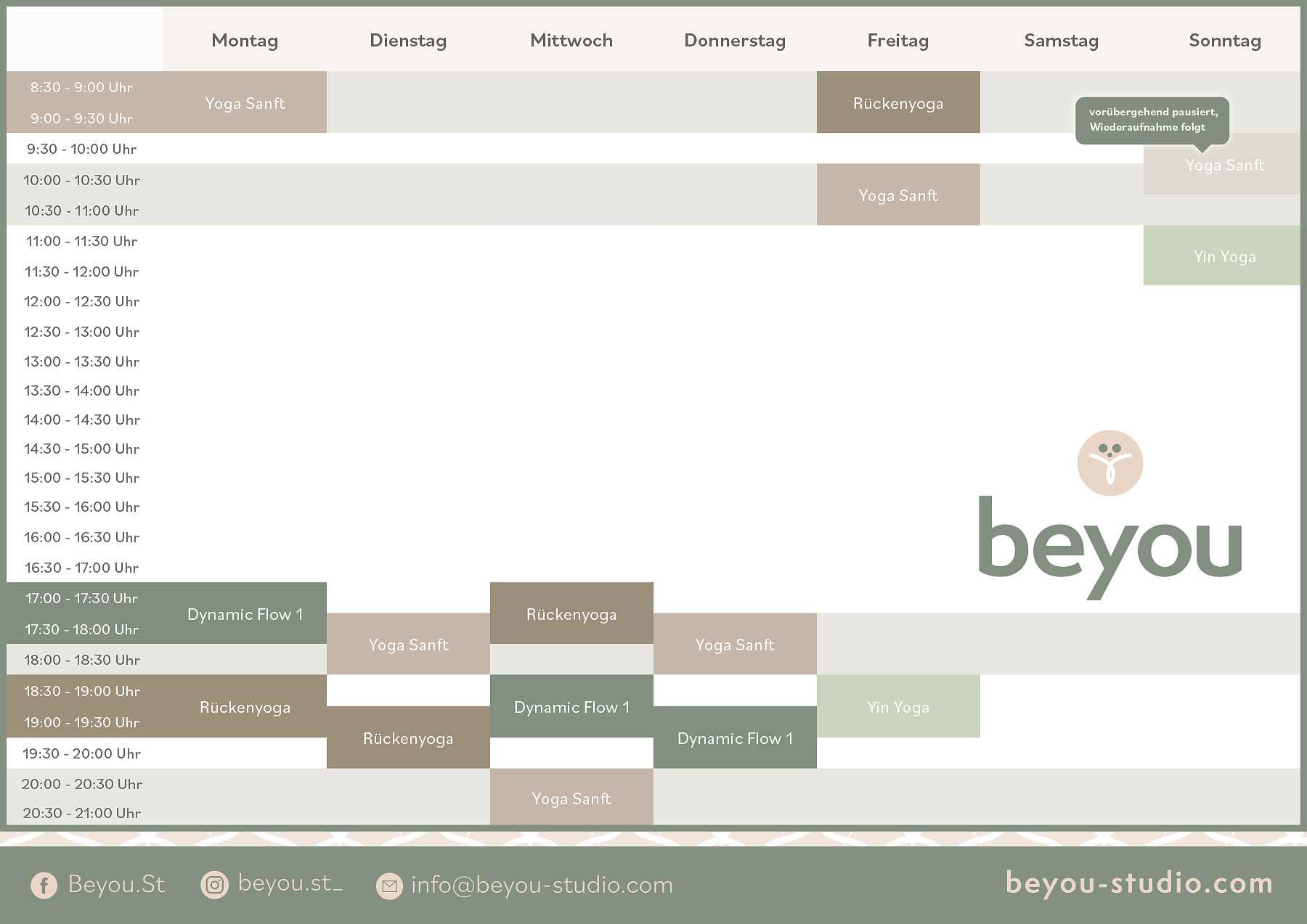Select the Sonntag column header
This screenshot has width=1307, height=924.
(x=1224, y=41)
